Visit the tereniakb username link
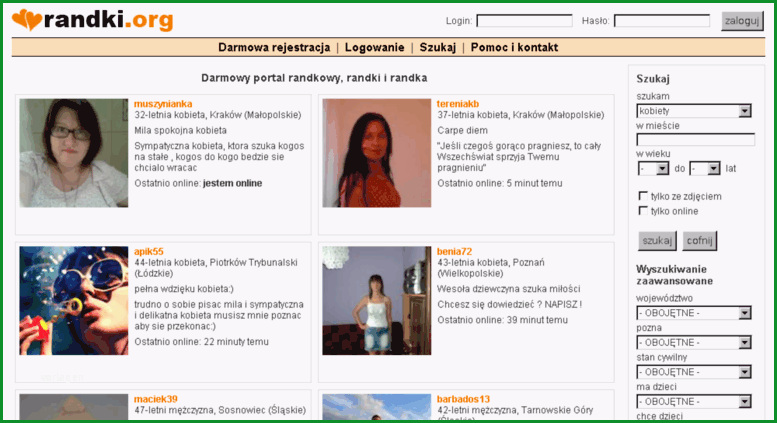 click(458, 104)
